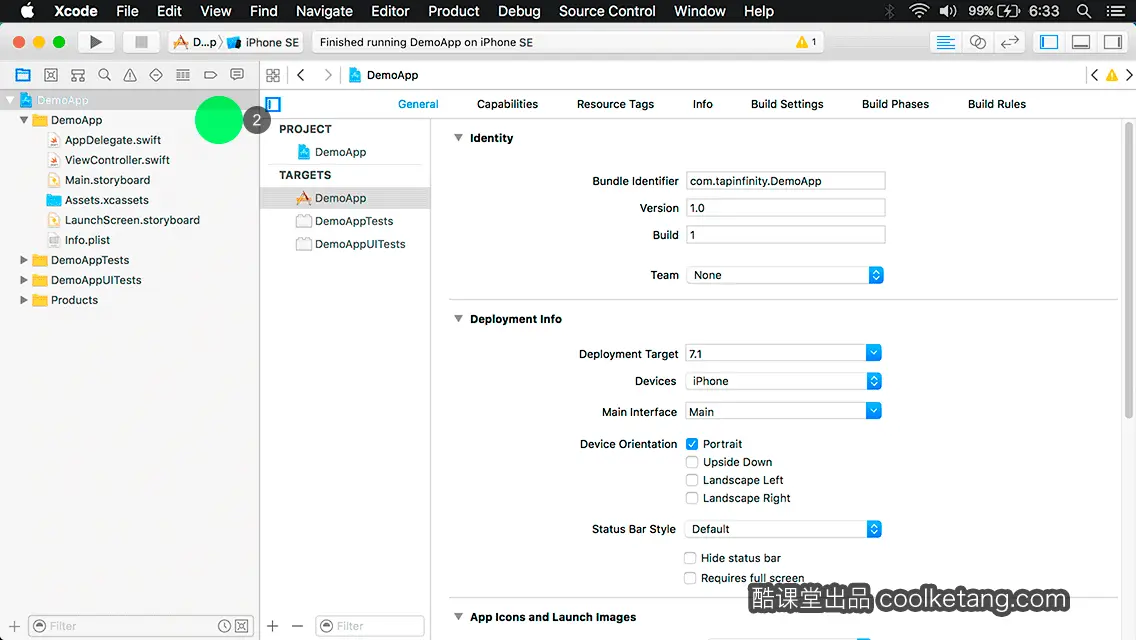This screenshot has height=640, width=1136.
Task: Add new file with navigator plus button
Action: (14, 626)
